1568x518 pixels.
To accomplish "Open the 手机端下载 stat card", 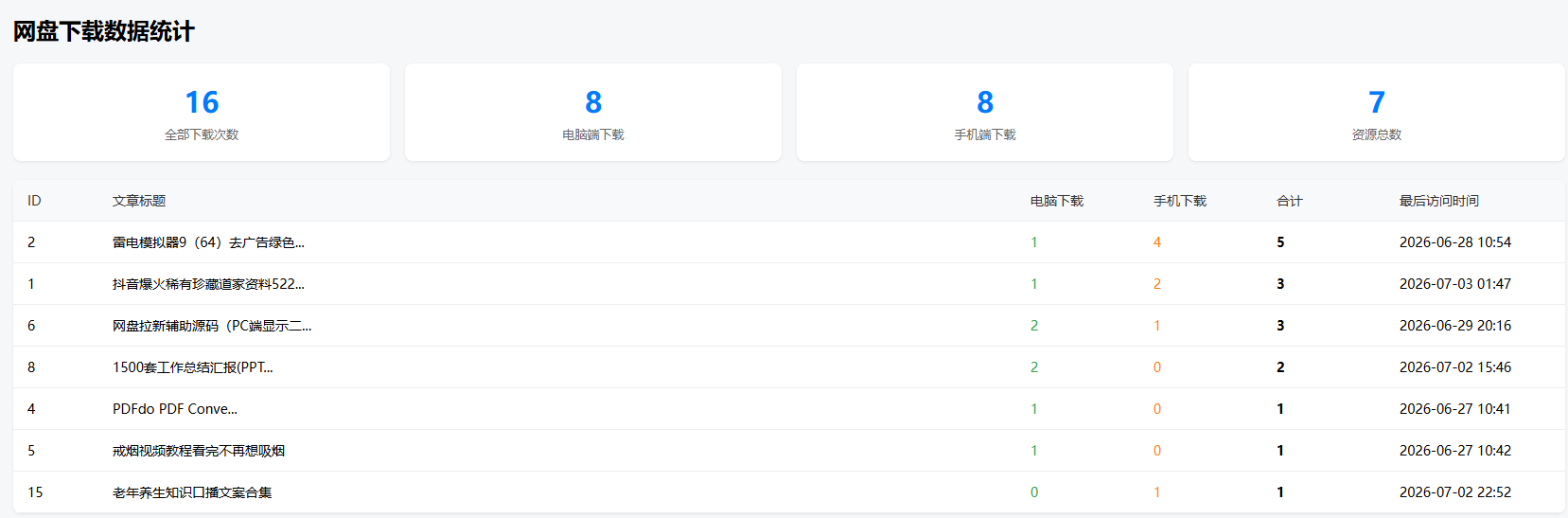I will pyautogui.click(x=985, y=113).
